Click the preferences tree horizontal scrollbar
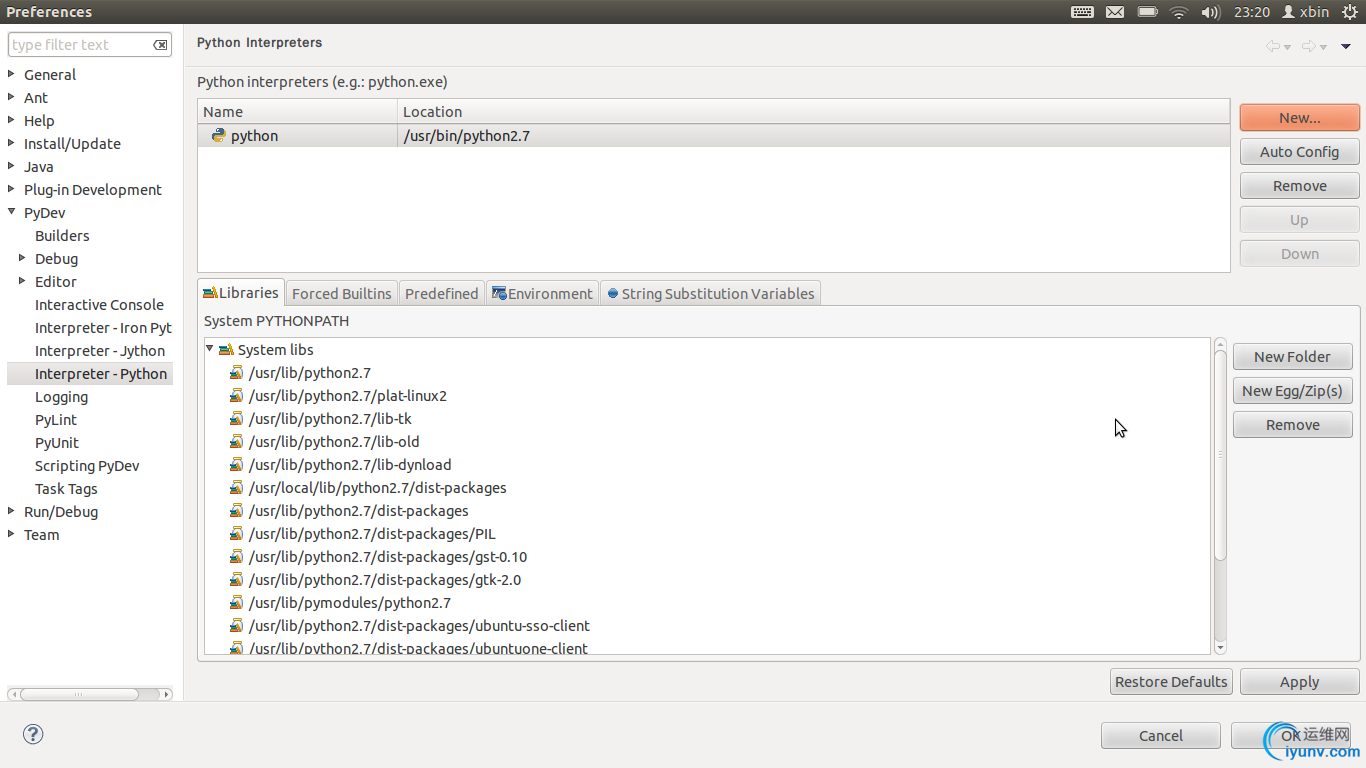Viewport: 1366px width, 768px height. click(90, 694)
